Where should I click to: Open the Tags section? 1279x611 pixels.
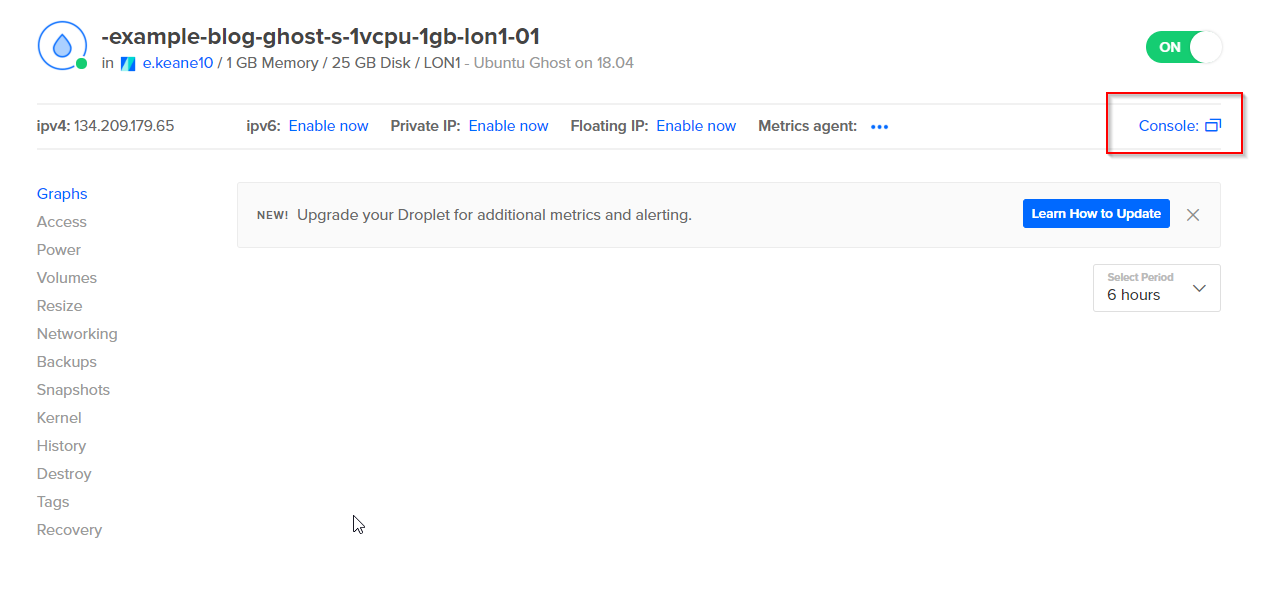point(53,502)
